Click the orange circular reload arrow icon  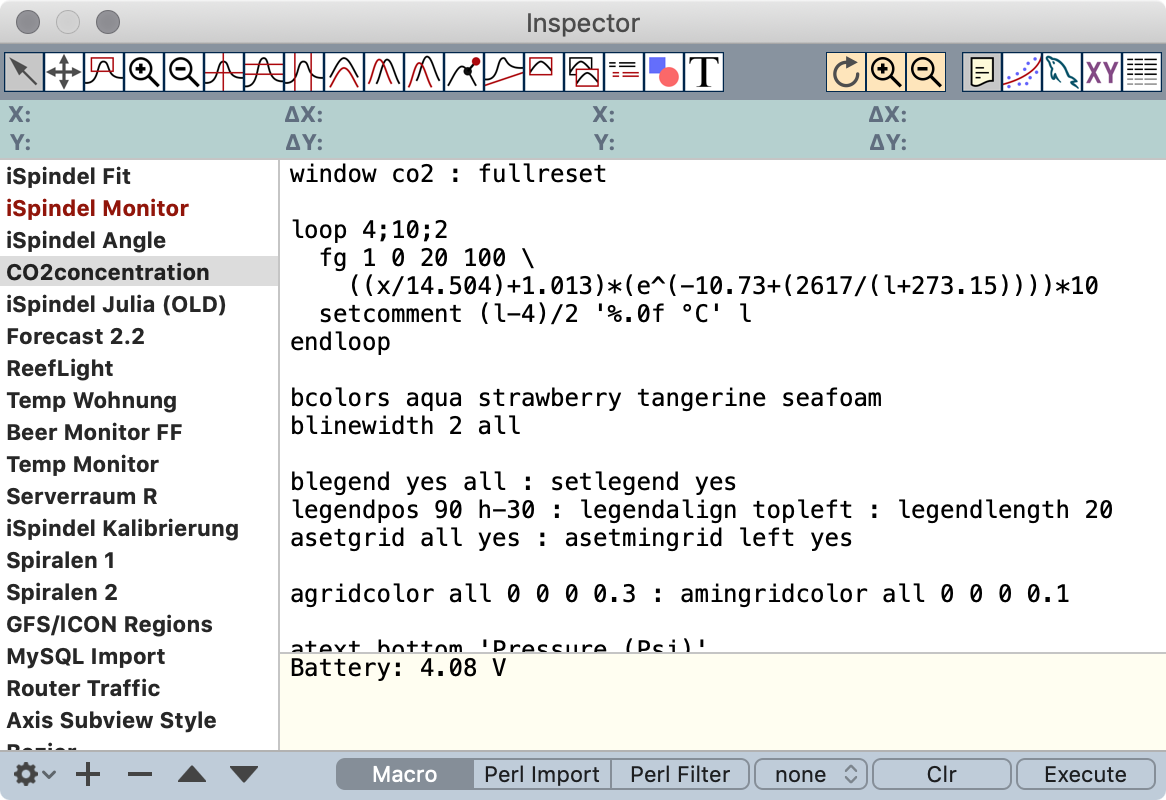846,72
